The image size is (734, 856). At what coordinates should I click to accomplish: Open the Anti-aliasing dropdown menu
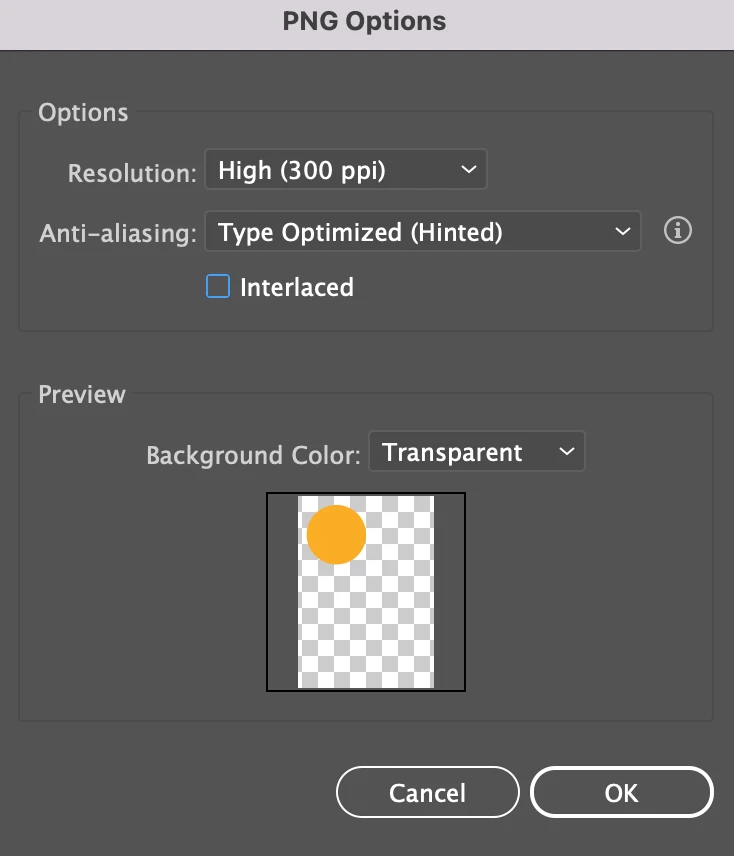(x=423, y=231)
